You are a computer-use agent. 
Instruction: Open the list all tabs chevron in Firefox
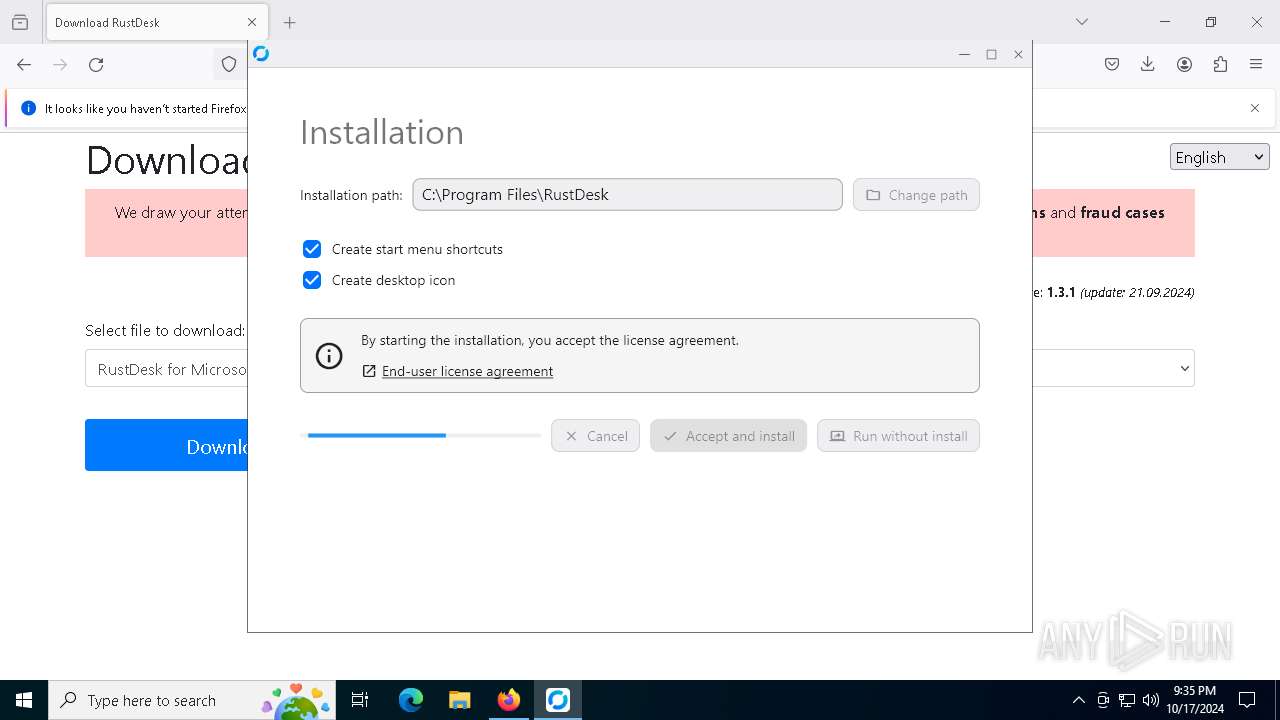click(1081, 22)
